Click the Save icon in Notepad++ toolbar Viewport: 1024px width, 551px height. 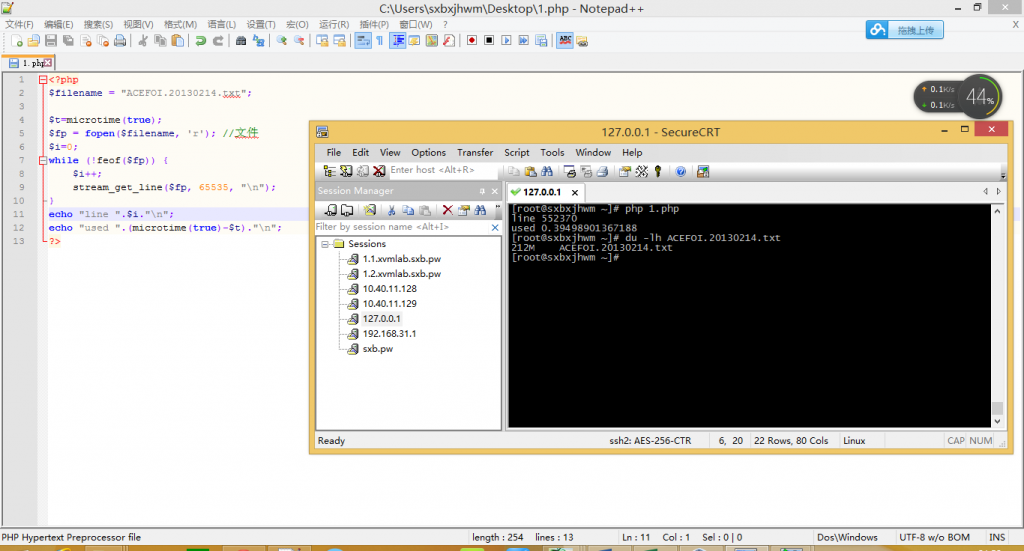51,41
